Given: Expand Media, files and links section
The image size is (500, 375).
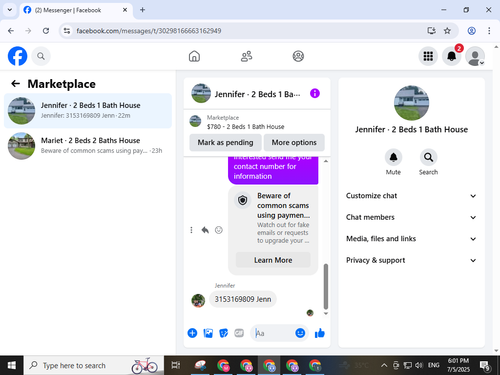Looking at the screenshot, I should (x=411, y=239).
